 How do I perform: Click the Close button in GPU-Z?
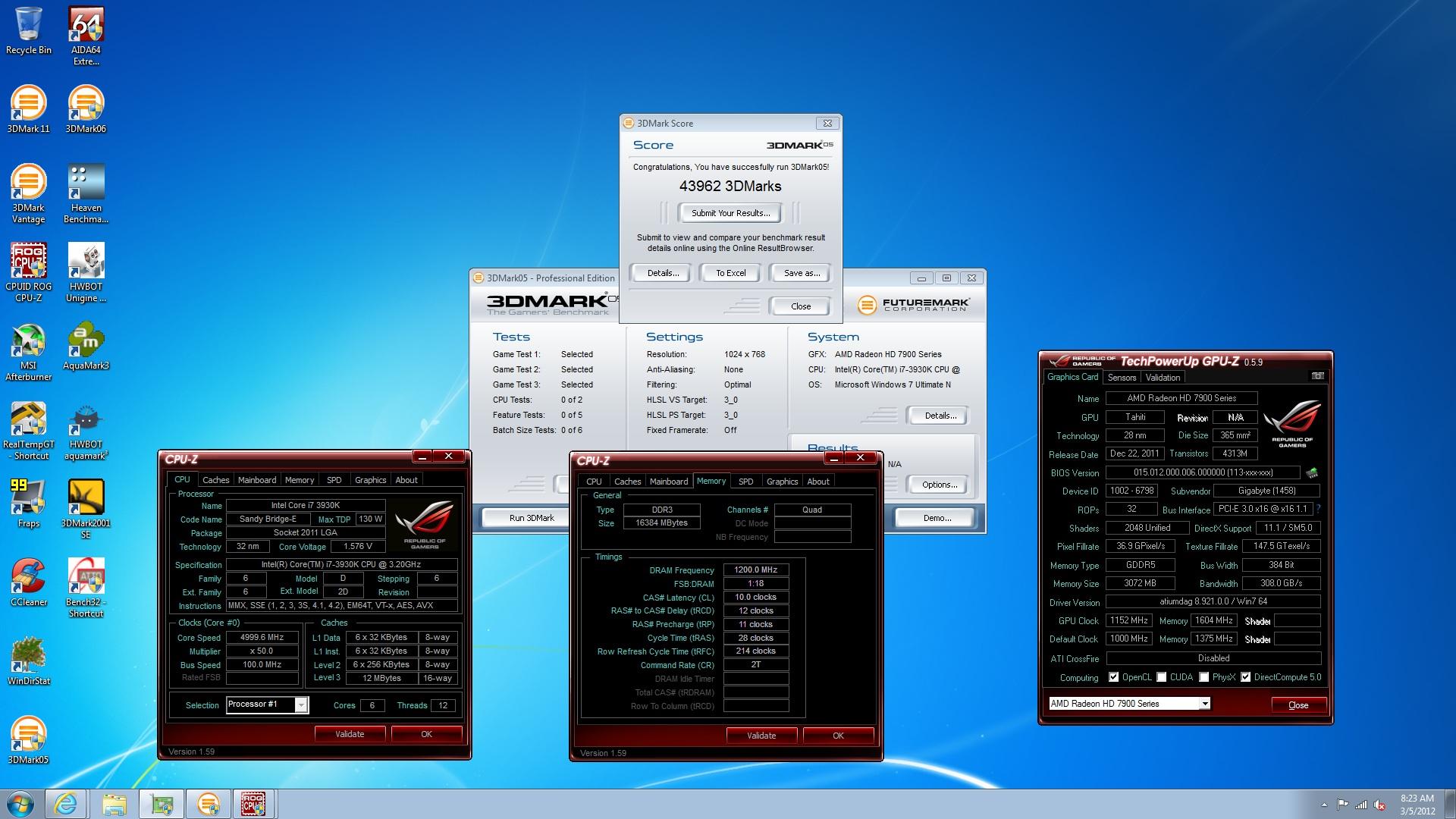pyautogui.click(x=1298, y=705)
